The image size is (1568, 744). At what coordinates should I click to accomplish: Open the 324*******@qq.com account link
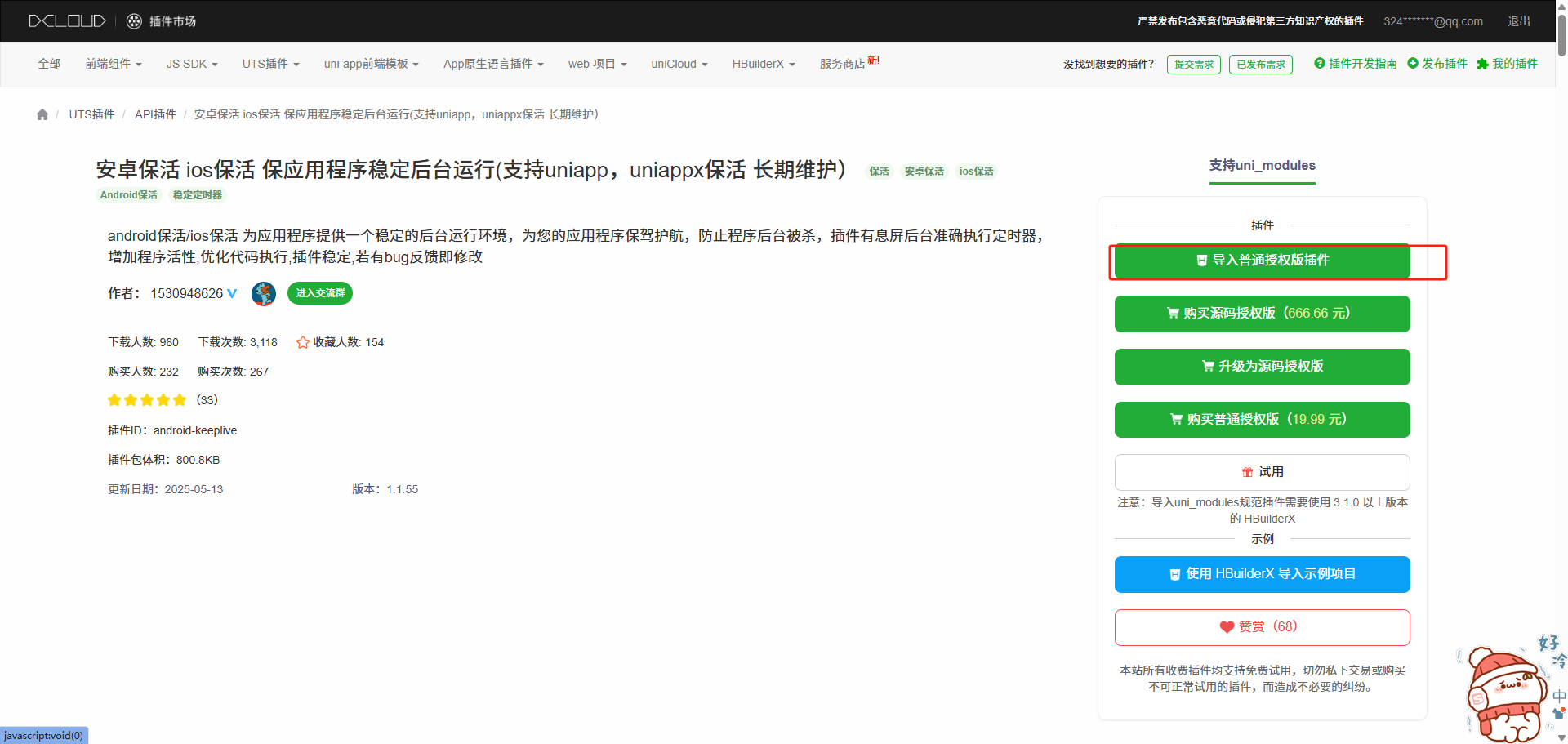pyautogui.click(x=1433, y=21)
